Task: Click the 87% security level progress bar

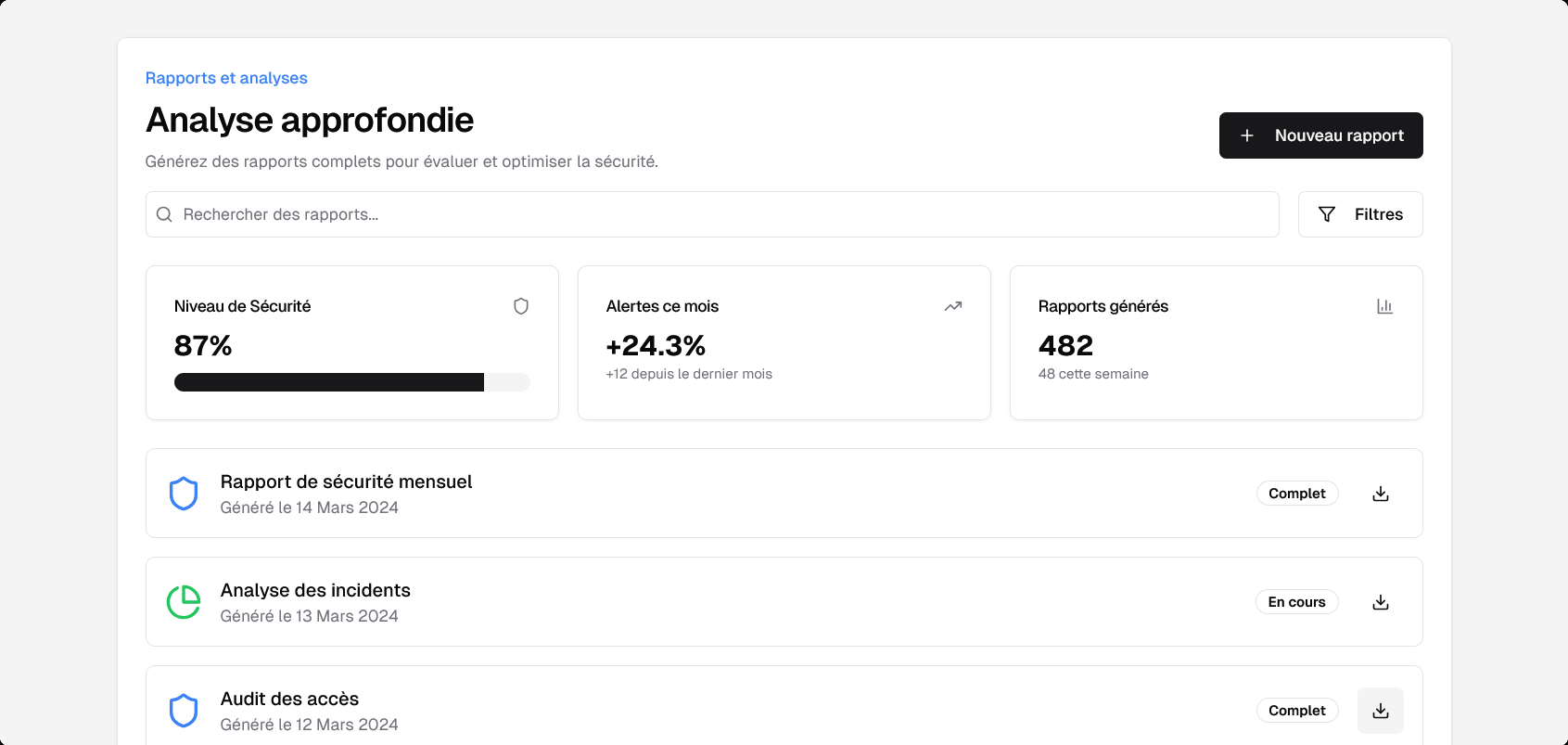Action: pos(352,382)
